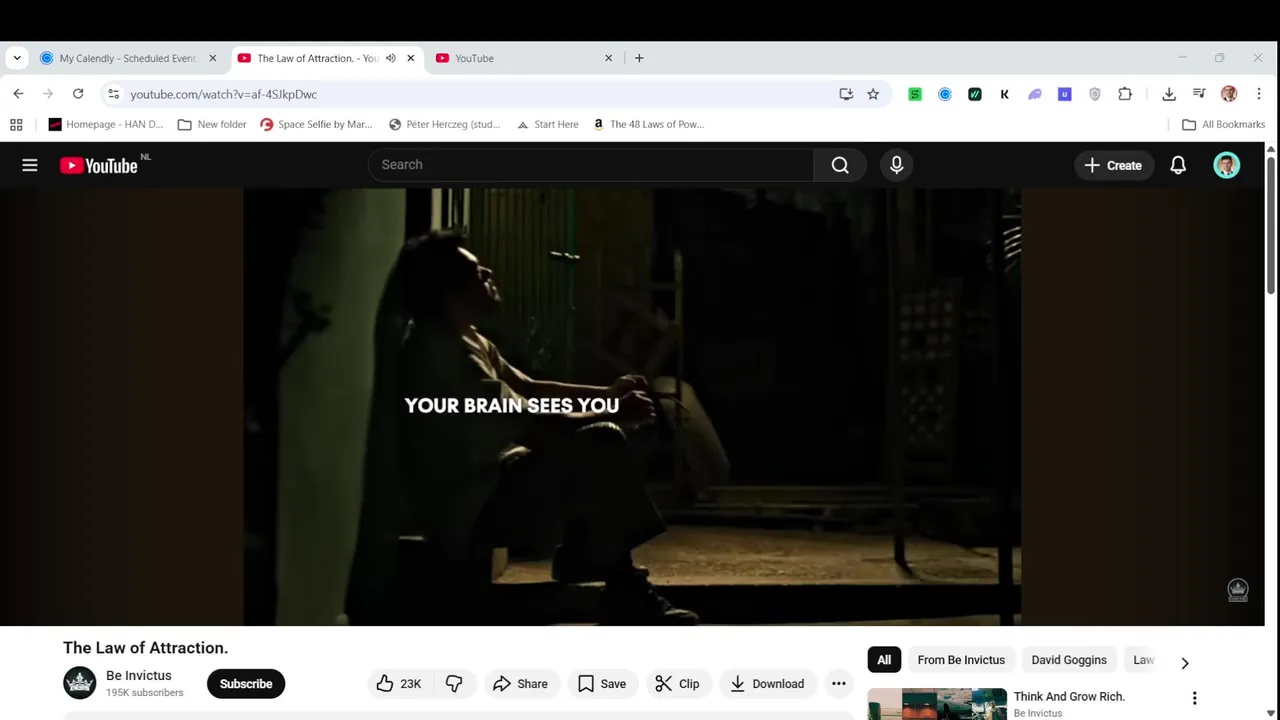Open YouTube notifications bell
Image resolution: width=1280 pixels, height=720 pixels.
pos(1178,165)
